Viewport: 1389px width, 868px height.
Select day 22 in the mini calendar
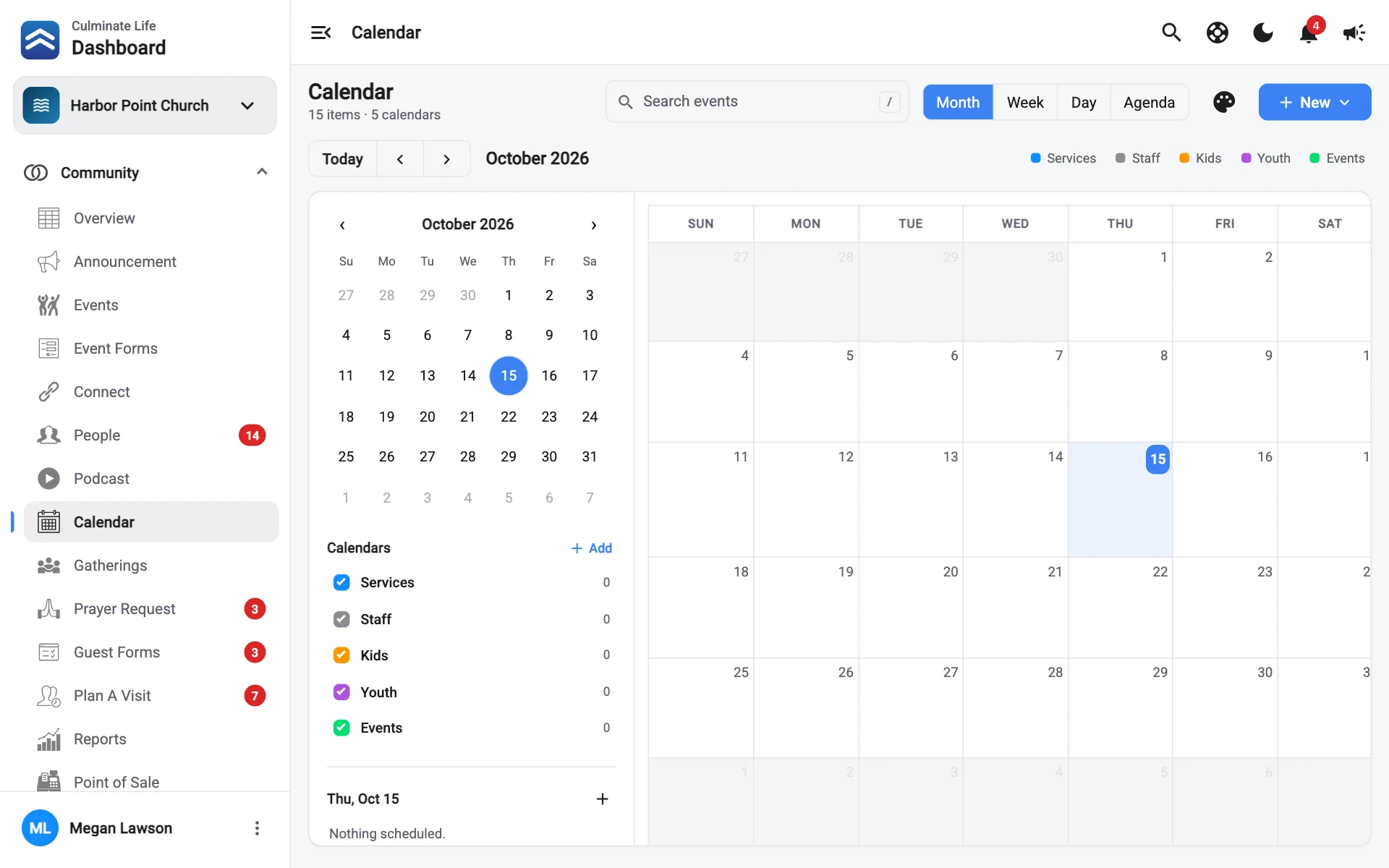click(509, 417)
